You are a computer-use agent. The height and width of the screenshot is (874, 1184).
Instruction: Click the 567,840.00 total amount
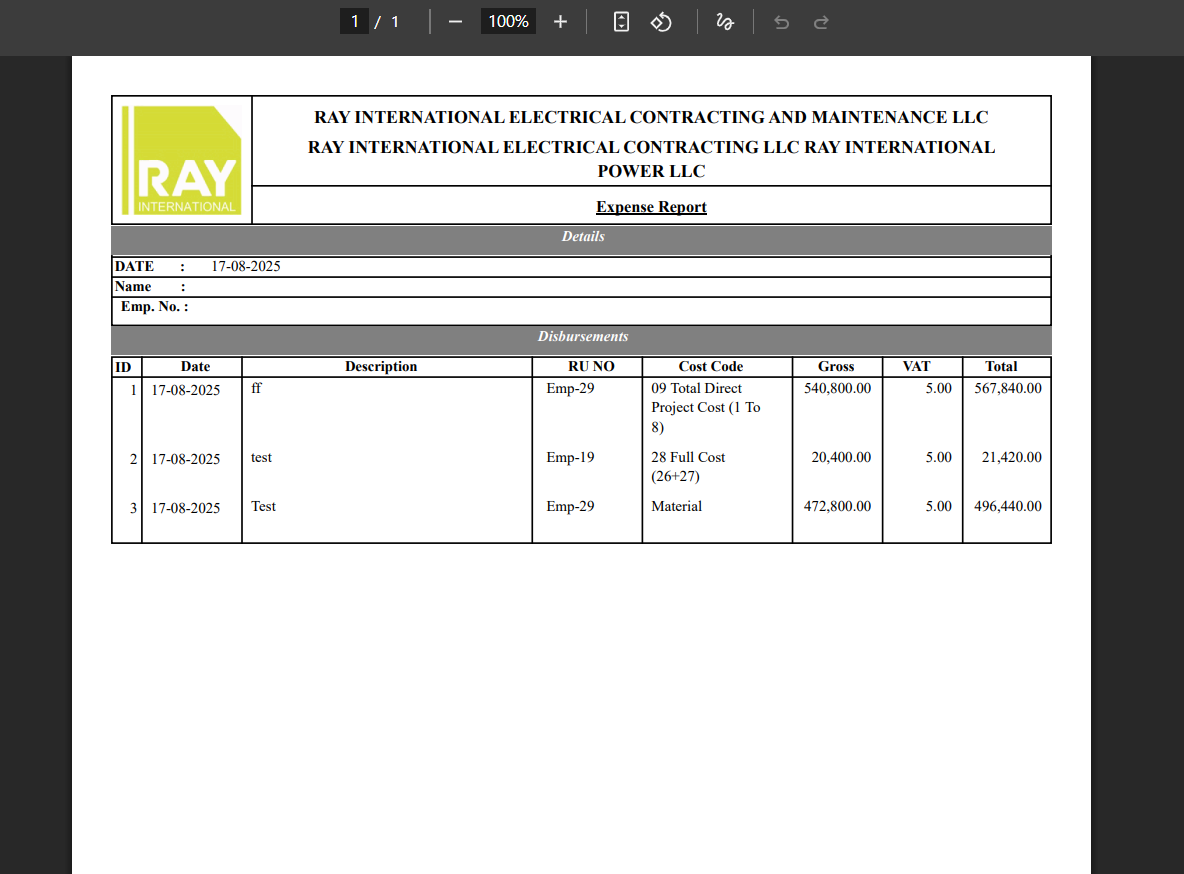coord(1007,389)
